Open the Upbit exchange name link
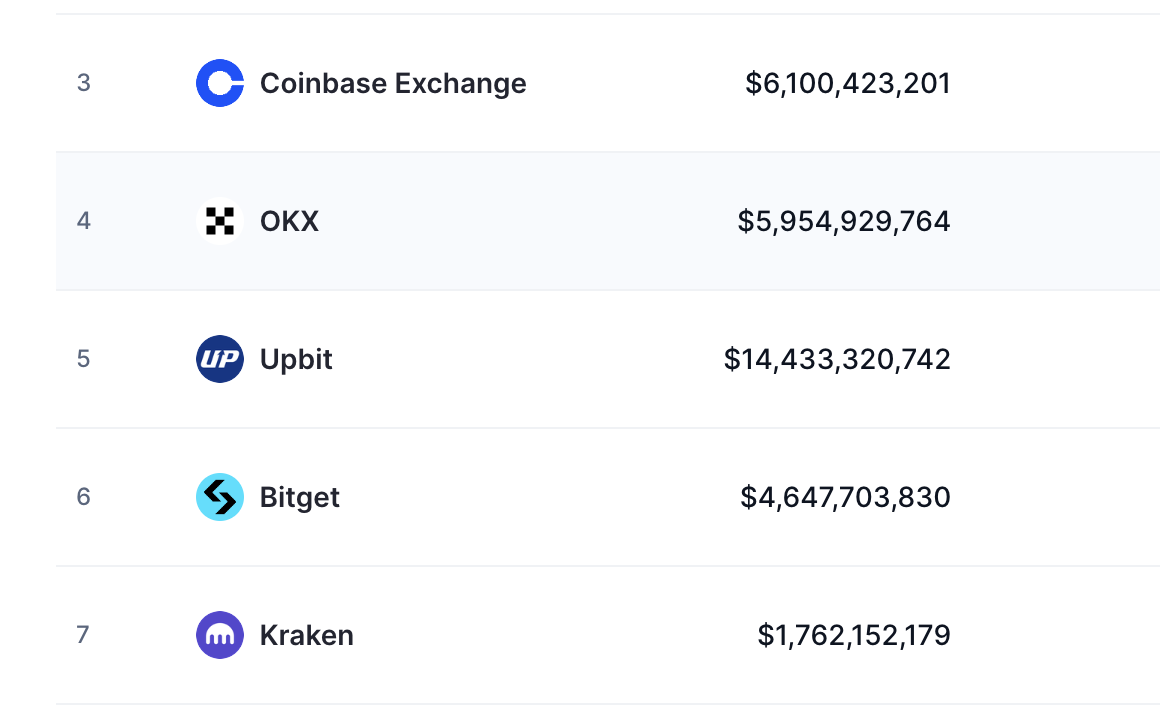The height and width of the screenshot is (710, 1160). 296,359
